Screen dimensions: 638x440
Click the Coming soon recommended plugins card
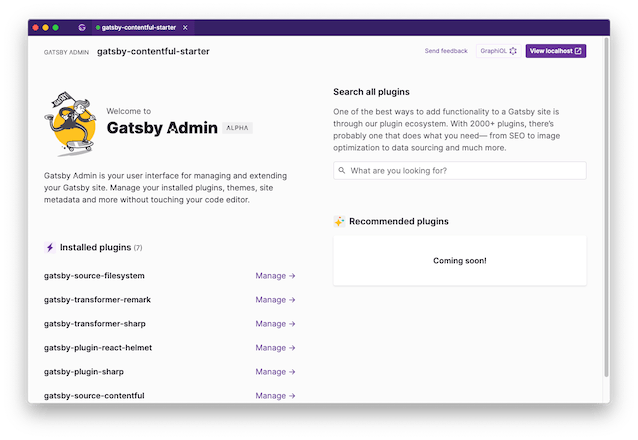pyautogui.click(x=460, y=260)
